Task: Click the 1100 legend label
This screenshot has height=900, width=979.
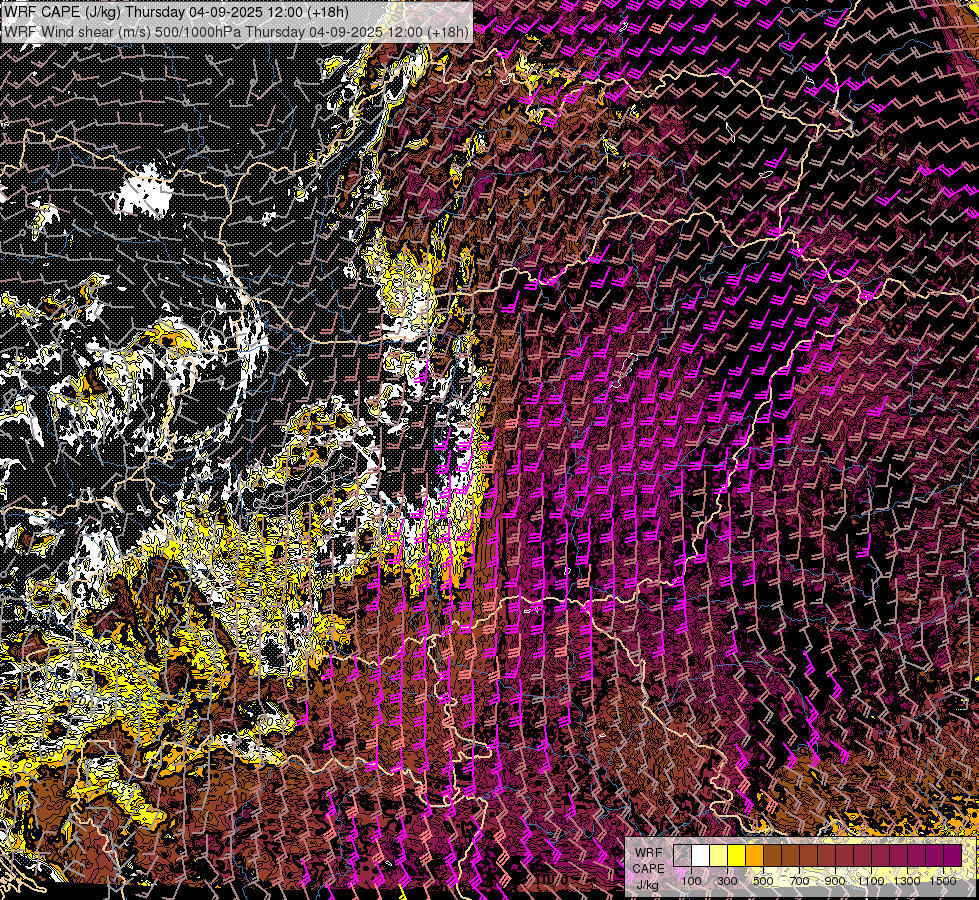Action: [x=870, y=881]
